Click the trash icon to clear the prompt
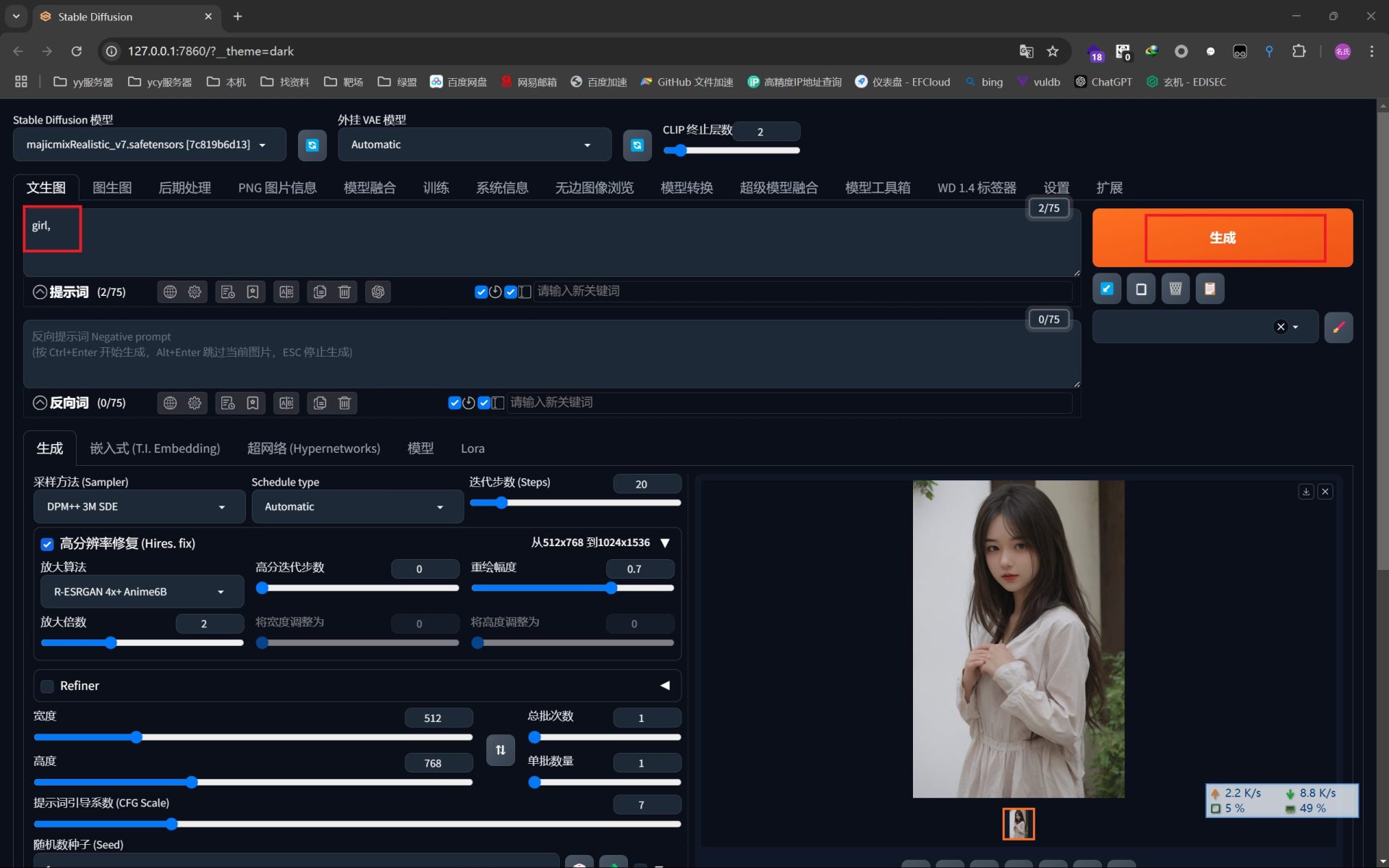 [x=344, y=292]
